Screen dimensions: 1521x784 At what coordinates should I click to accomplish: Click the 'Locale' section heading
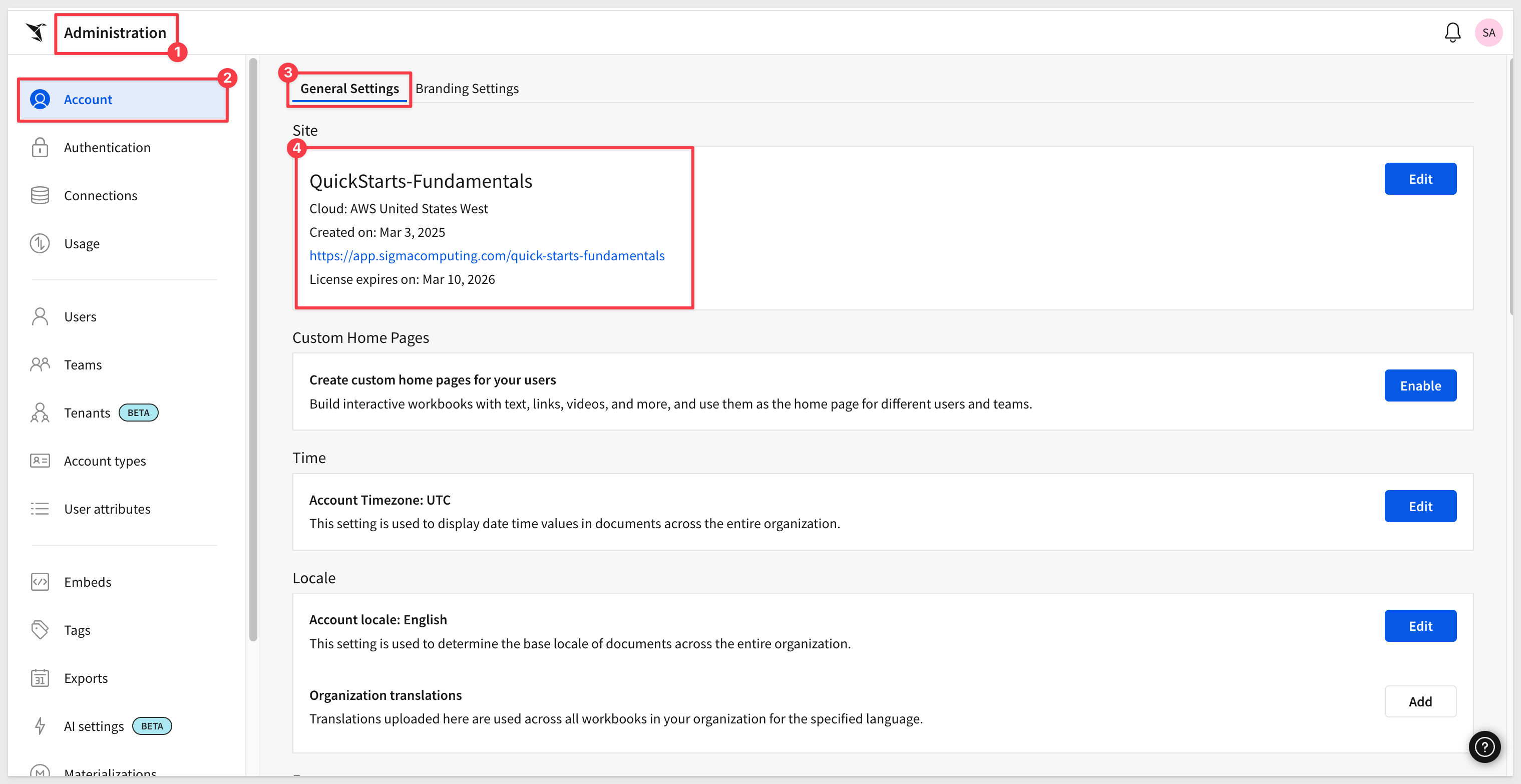click(x=313, y=578)
